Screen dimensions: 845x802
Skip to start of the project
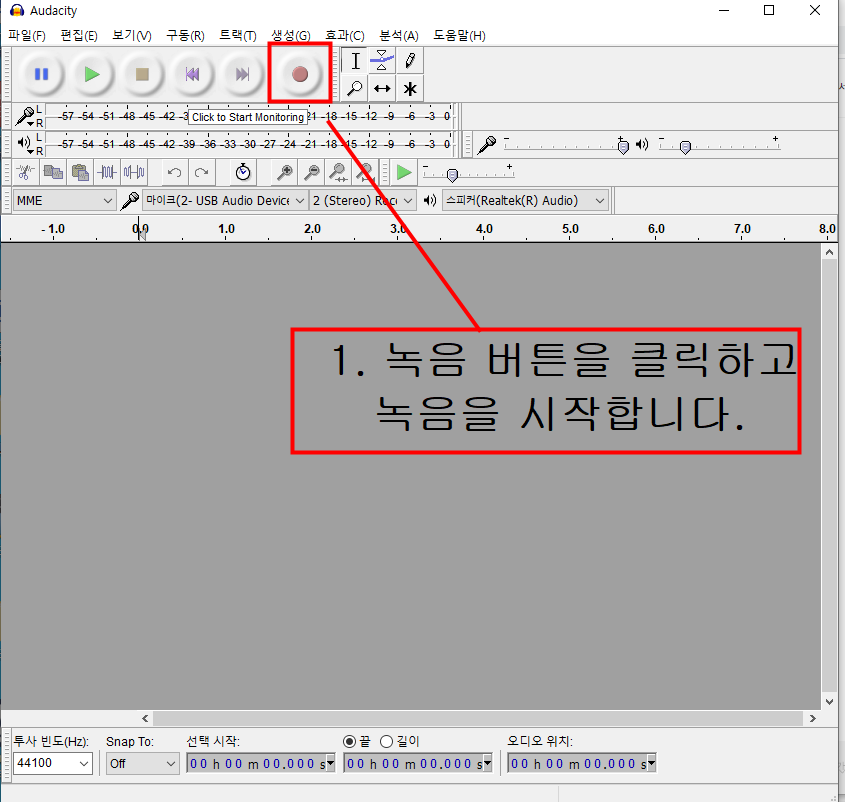pyautogui.click(x=192, y=74)
